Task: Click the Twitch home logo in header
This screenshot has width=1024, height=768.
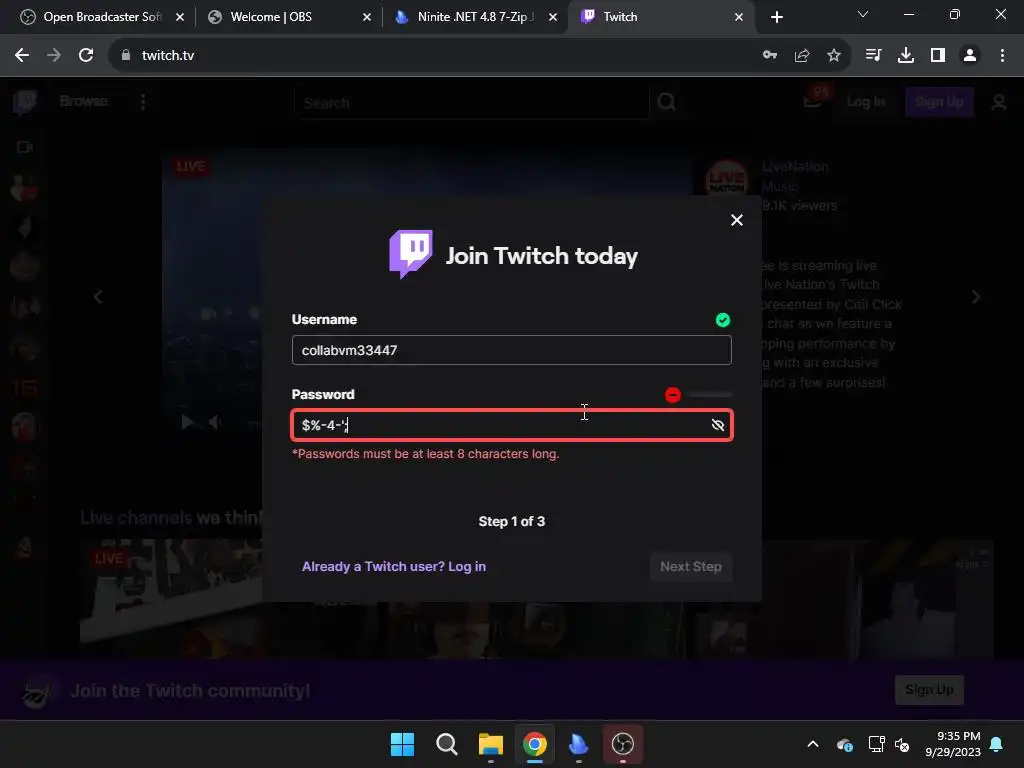Action: (25, 102)
